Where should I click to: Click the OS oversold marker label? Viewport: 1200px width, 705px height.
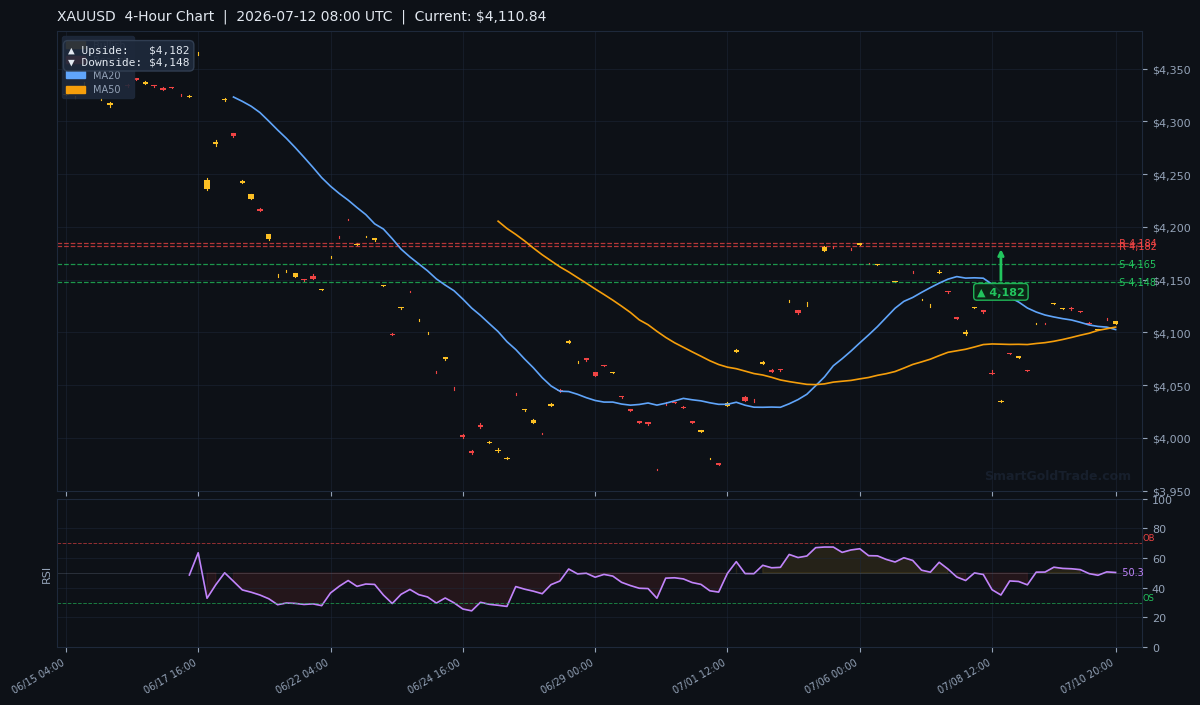[x=1148, y=598]
